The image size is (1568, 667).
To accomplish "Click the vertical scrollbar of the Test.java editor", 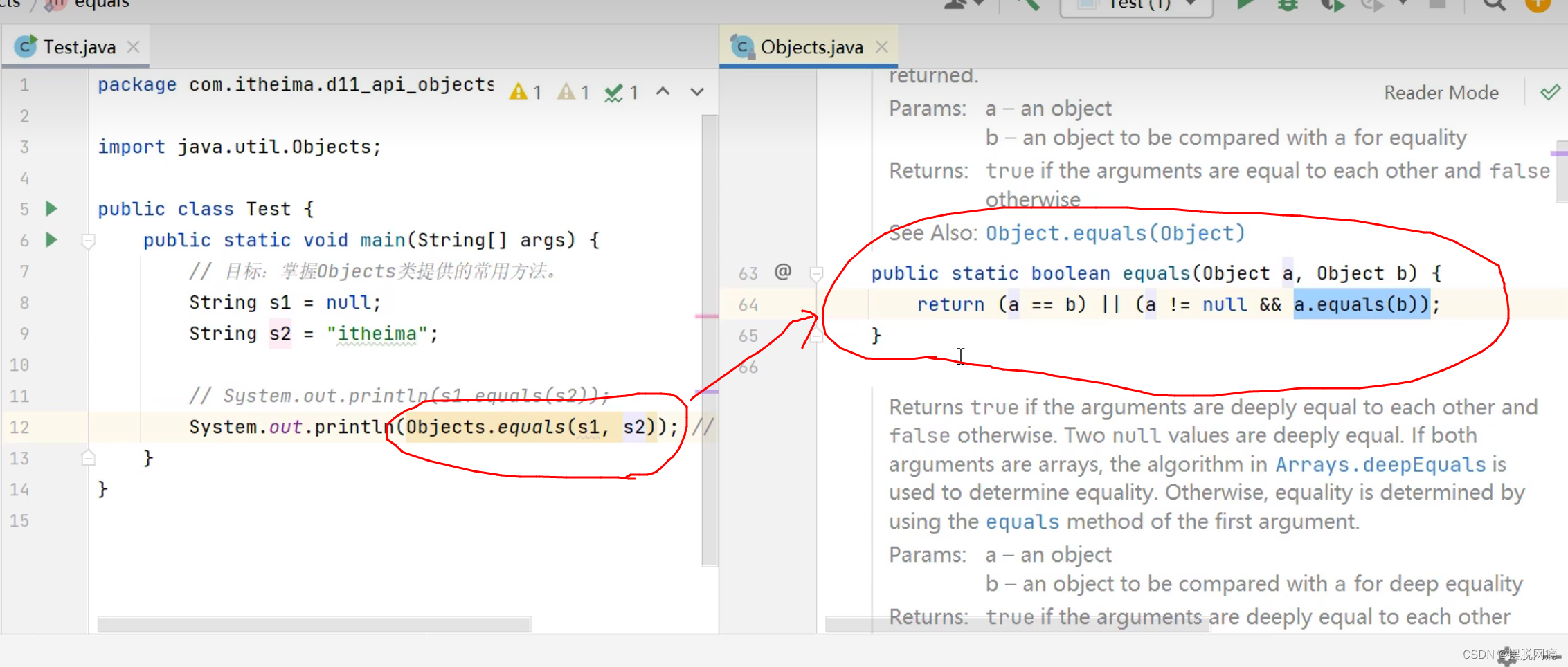I will click(x=710, y=339).
